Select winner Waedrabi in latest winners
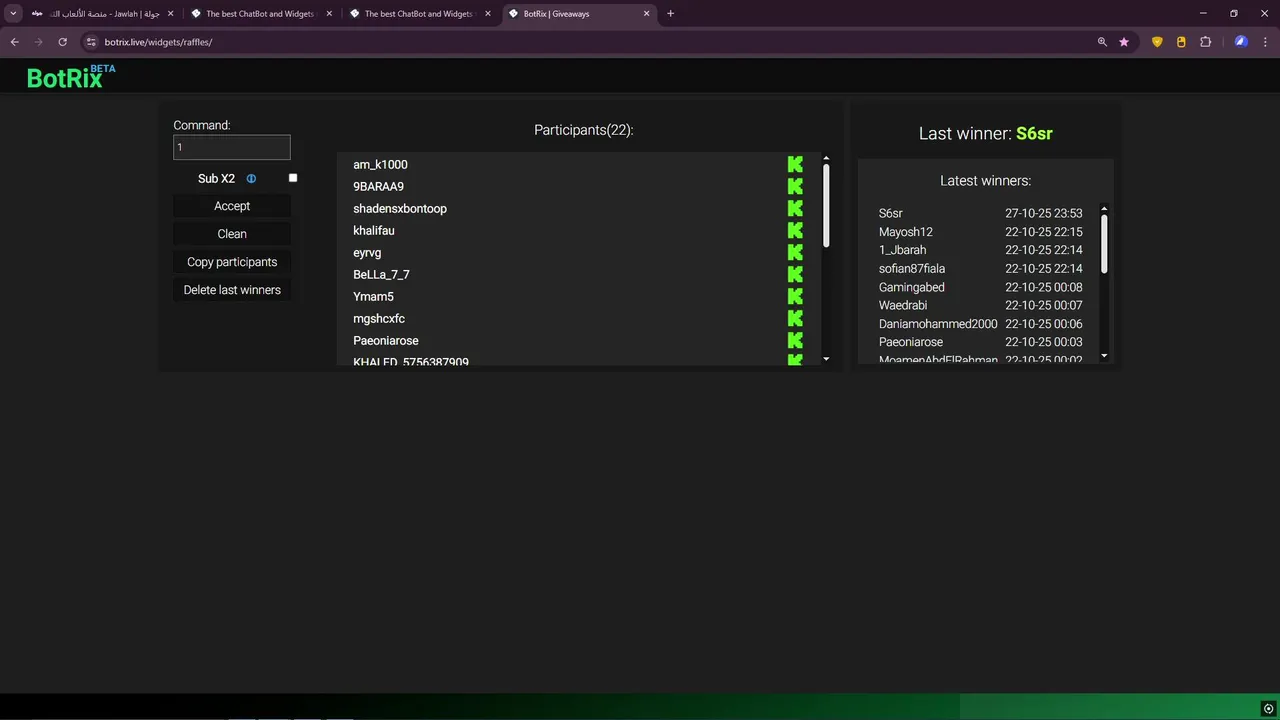Image resolution: width=1280 pixels, height=720 pixels. 903,305
